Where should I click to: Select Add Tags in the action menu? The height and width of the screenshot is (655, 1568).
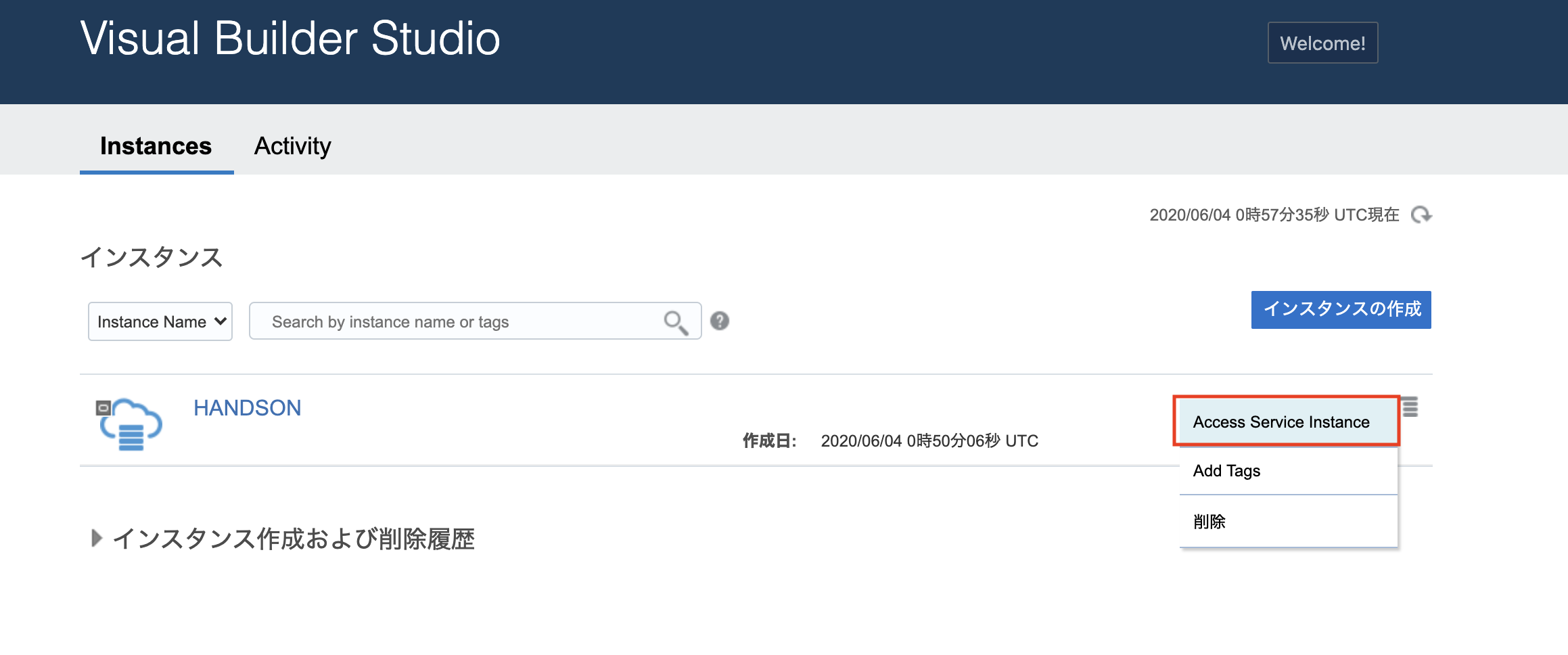click(x=1226, y=471)
